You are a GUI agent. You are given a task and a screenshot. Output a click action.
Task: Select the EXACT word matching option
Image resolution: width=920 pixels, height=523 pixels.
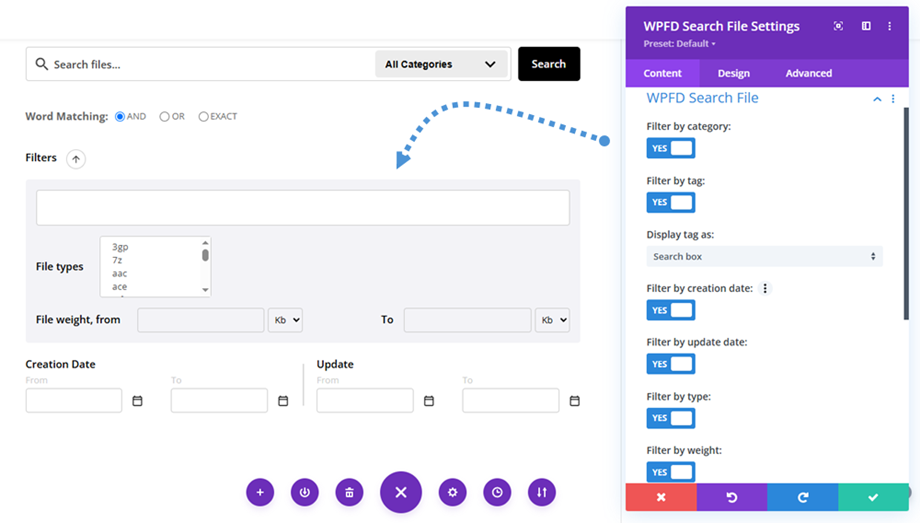pyautogui.click(x=203, y=116)
